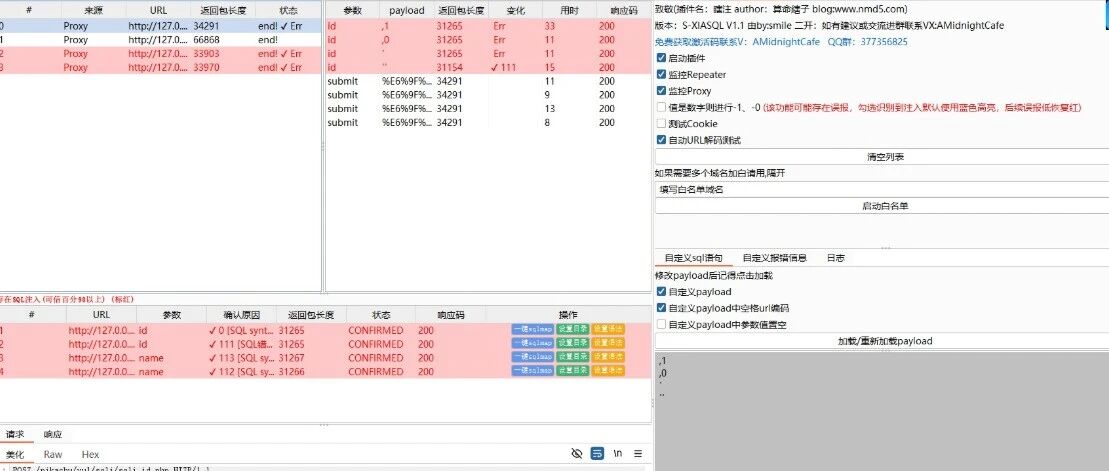Click green 设置目录 button in ✓ 0 row

coord(572,330)
